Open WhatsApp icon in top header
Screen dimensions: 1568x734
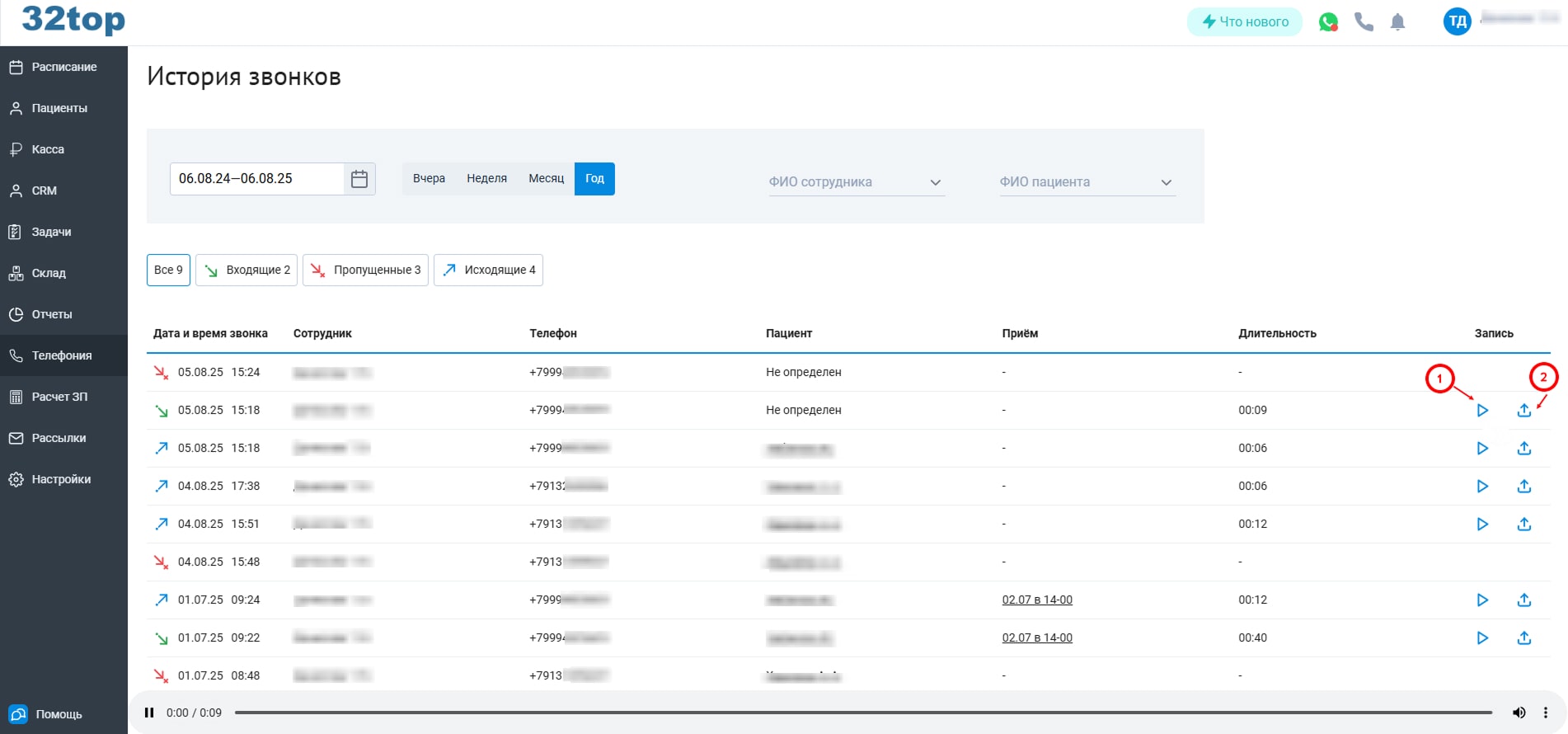click(1327, 22)
